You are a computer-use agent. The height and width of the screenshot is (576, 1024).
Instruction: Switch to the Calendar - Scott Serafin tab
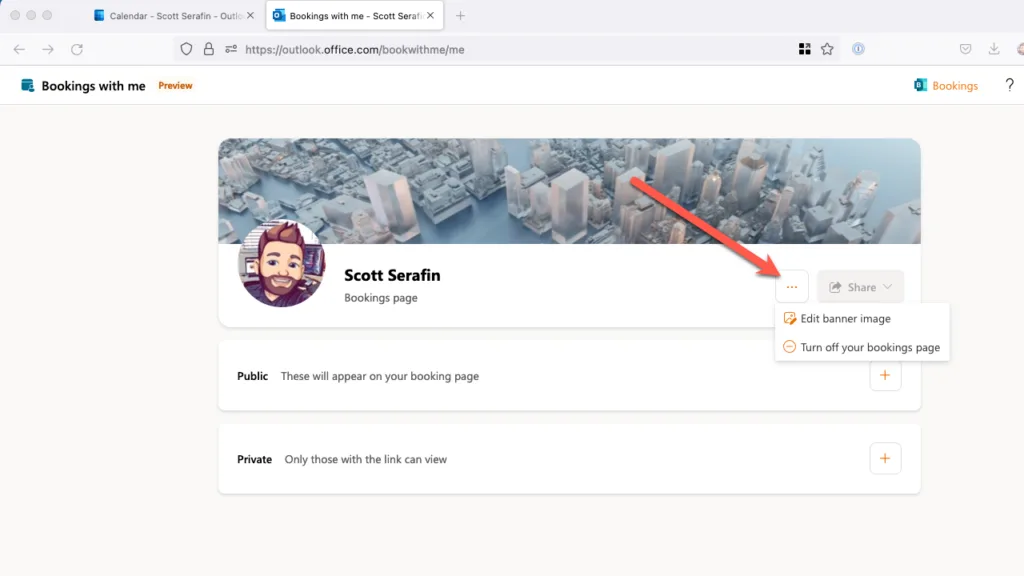click(x=173, y=16)
